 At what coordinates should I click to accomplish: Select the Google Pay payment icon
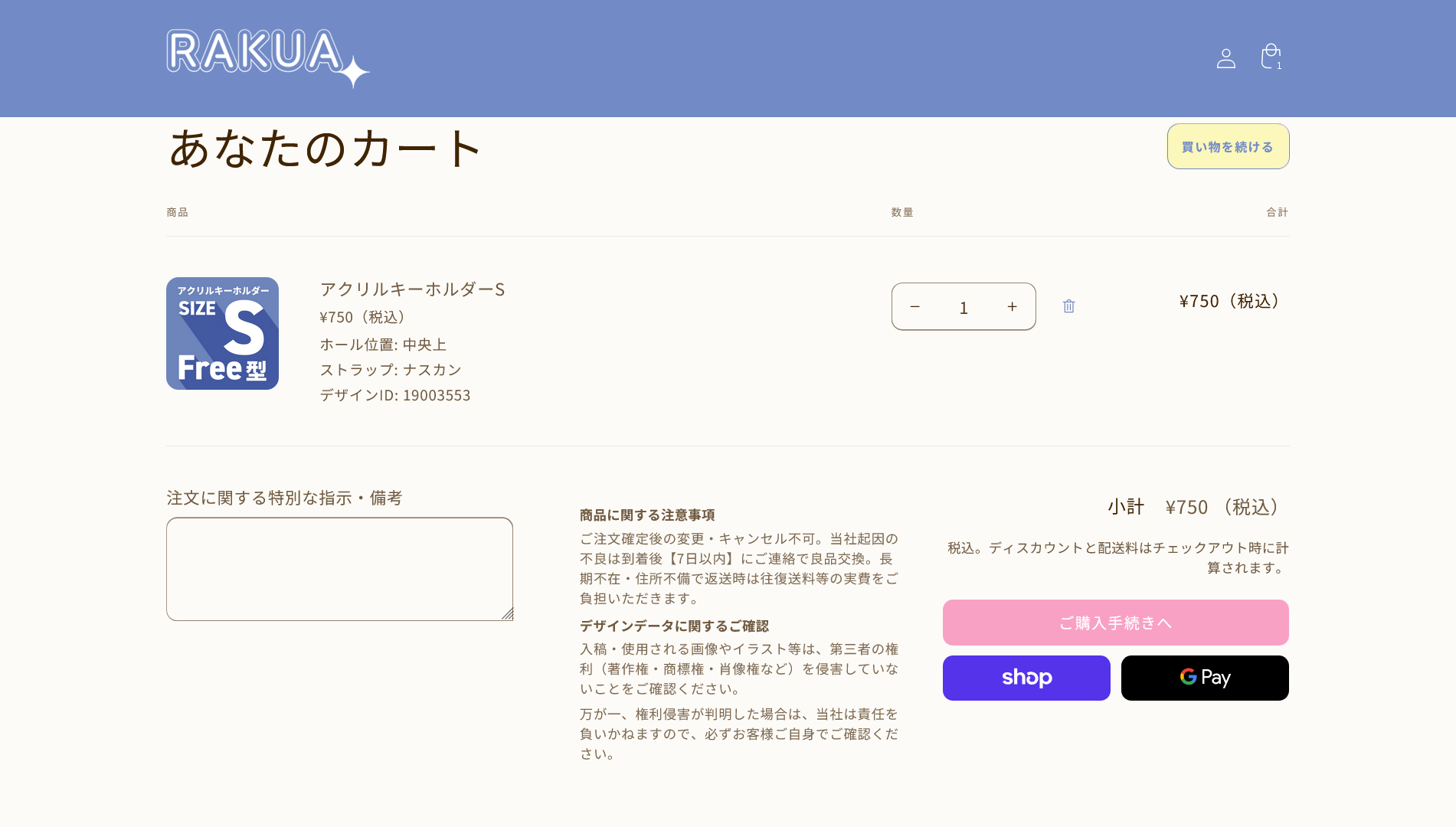pos(1204,678)
